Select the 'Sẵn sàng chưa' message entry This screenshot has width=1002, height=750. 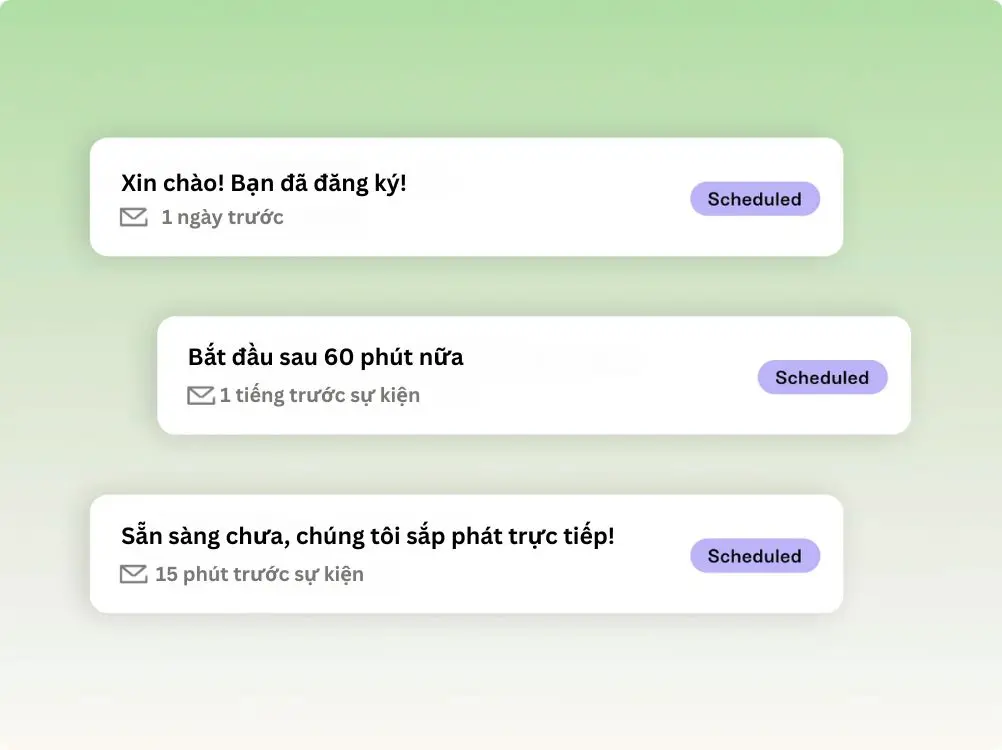tap(371, 535)
